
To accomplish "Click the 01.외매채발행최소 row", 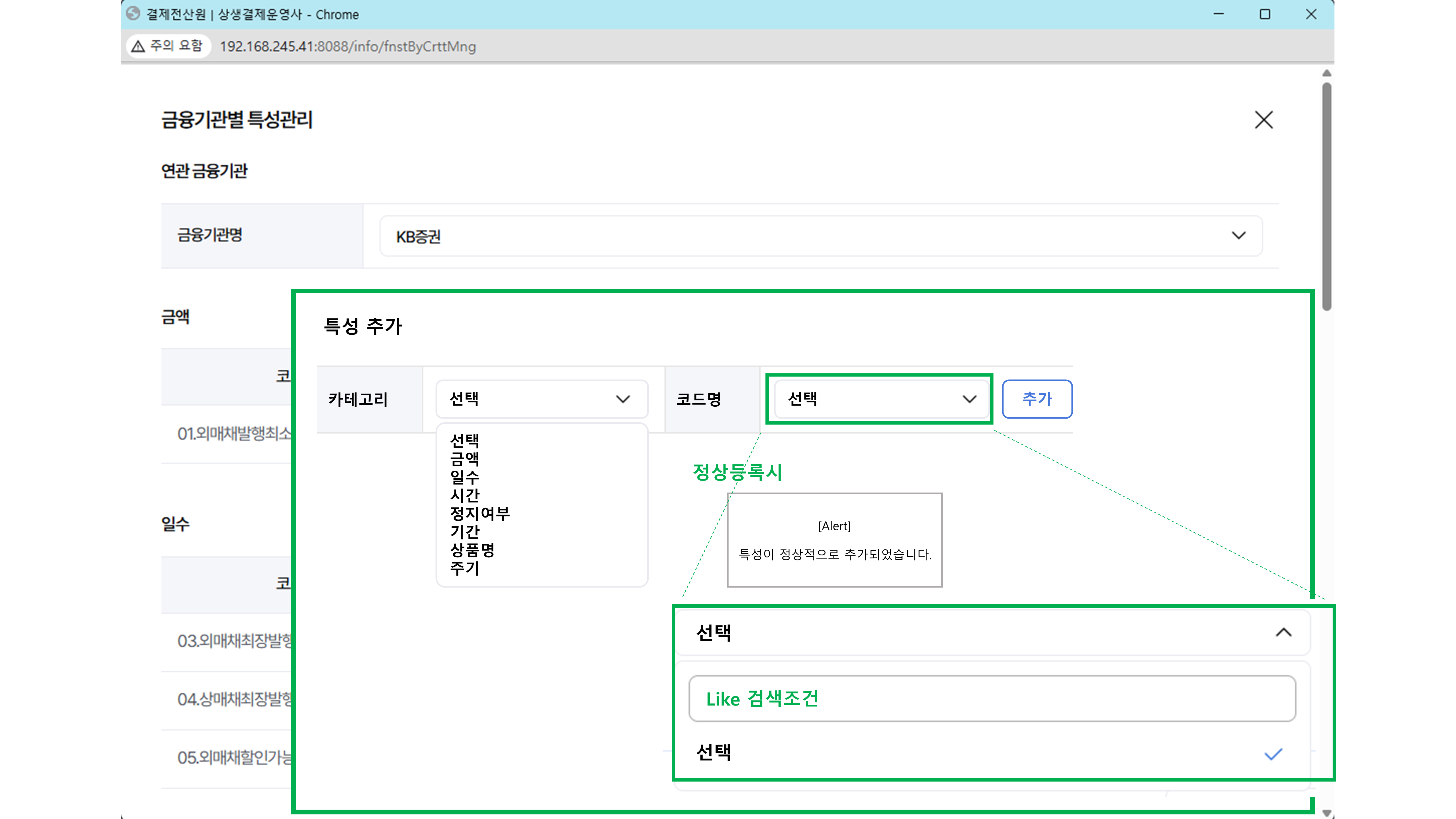I will tap(227, 434).
